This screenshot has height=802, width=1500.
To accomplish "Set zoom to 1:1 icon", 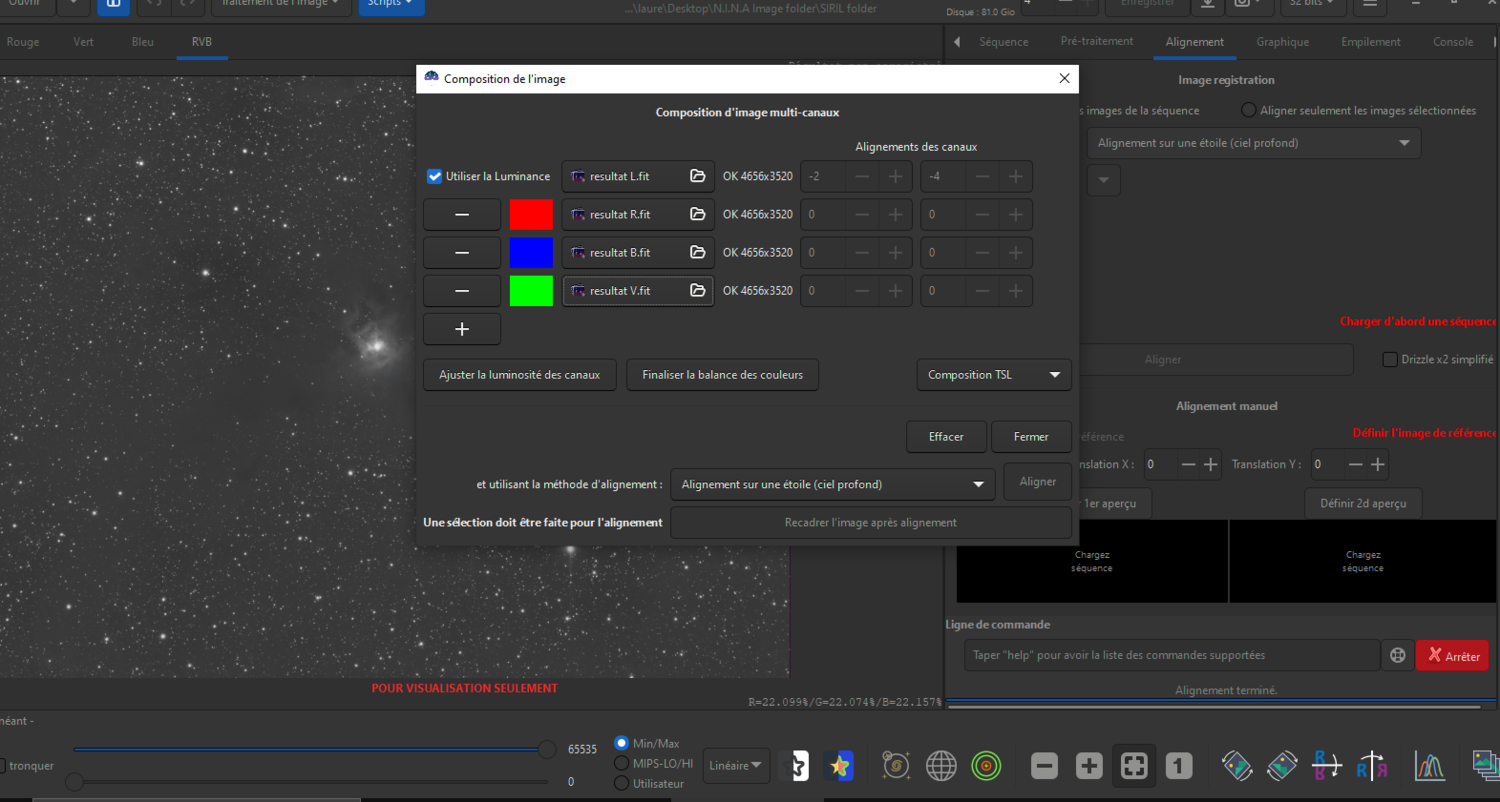I will (x=1179, y=766).
